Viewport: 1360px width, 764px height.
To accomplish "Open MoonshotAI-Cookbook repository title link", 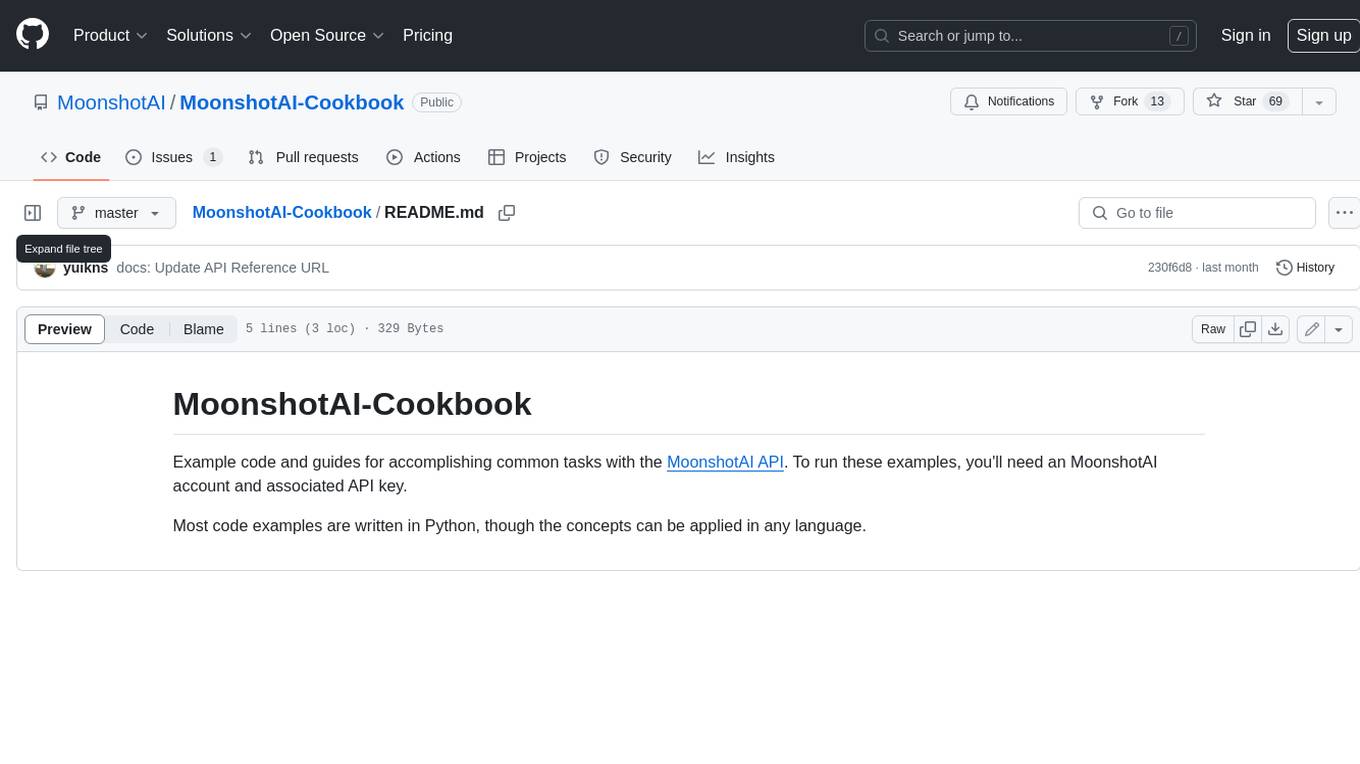I will click(292, 102).
